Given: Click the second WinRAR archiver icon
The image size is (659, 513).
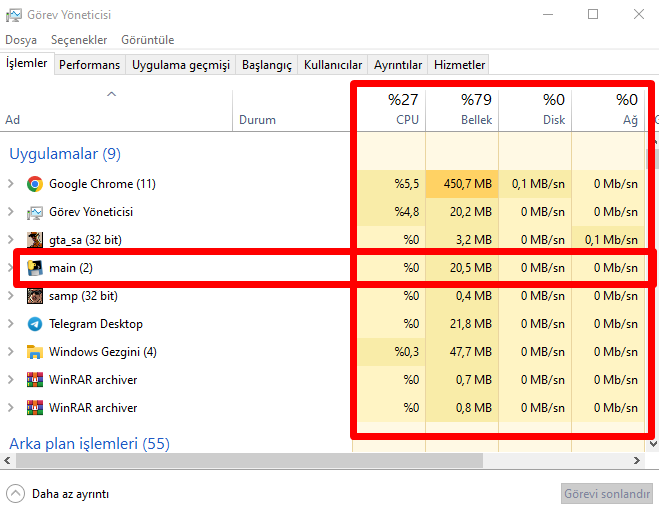Looking at the screenshot, I should point(35,408).
